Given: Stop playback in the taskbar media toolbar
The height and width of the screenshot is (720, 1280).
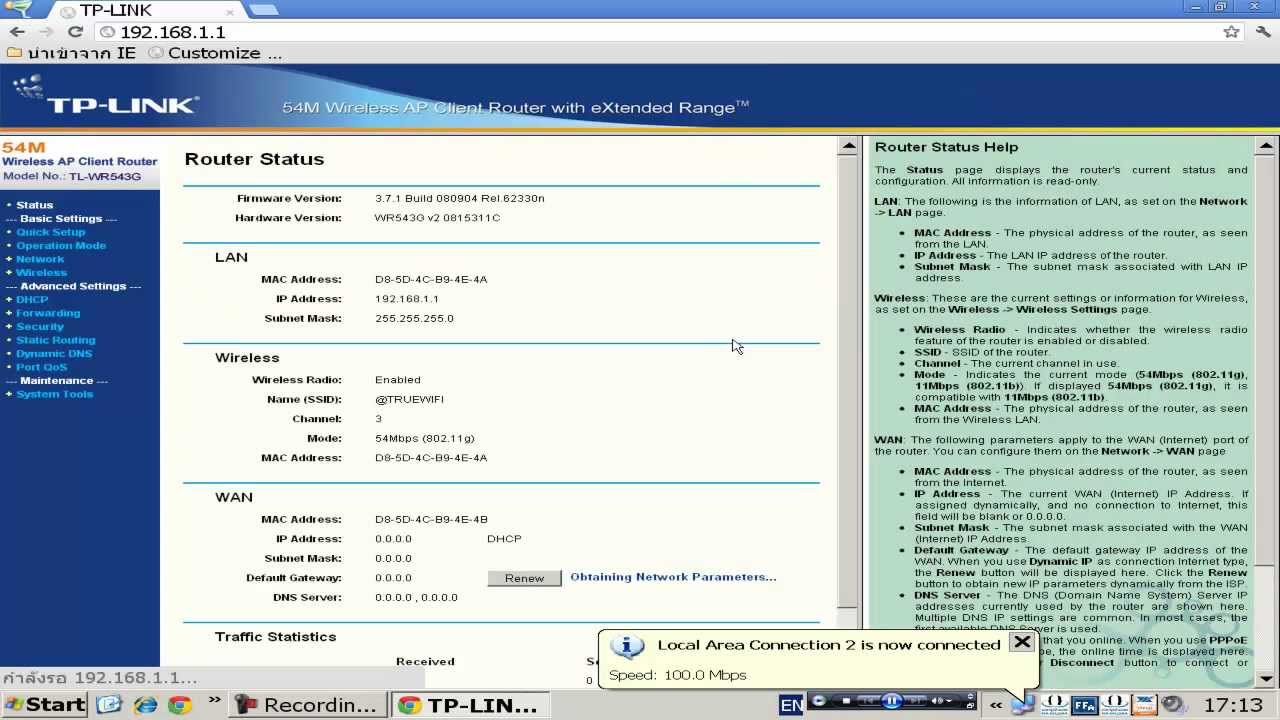Looking at the screenshot, I should coord(846,700).
